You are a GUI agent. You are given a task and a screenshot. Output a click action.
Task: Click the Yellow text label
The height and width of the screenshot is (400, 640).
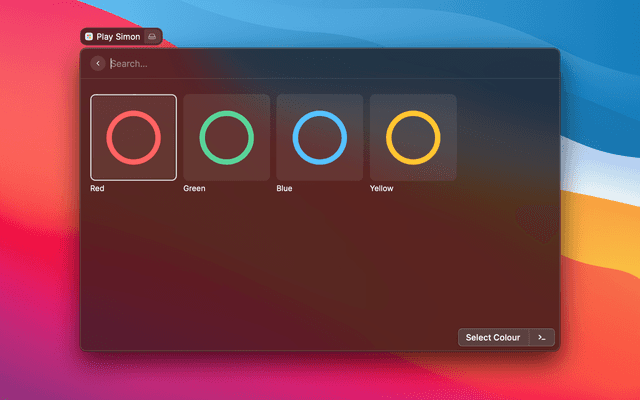coord(382,188)
